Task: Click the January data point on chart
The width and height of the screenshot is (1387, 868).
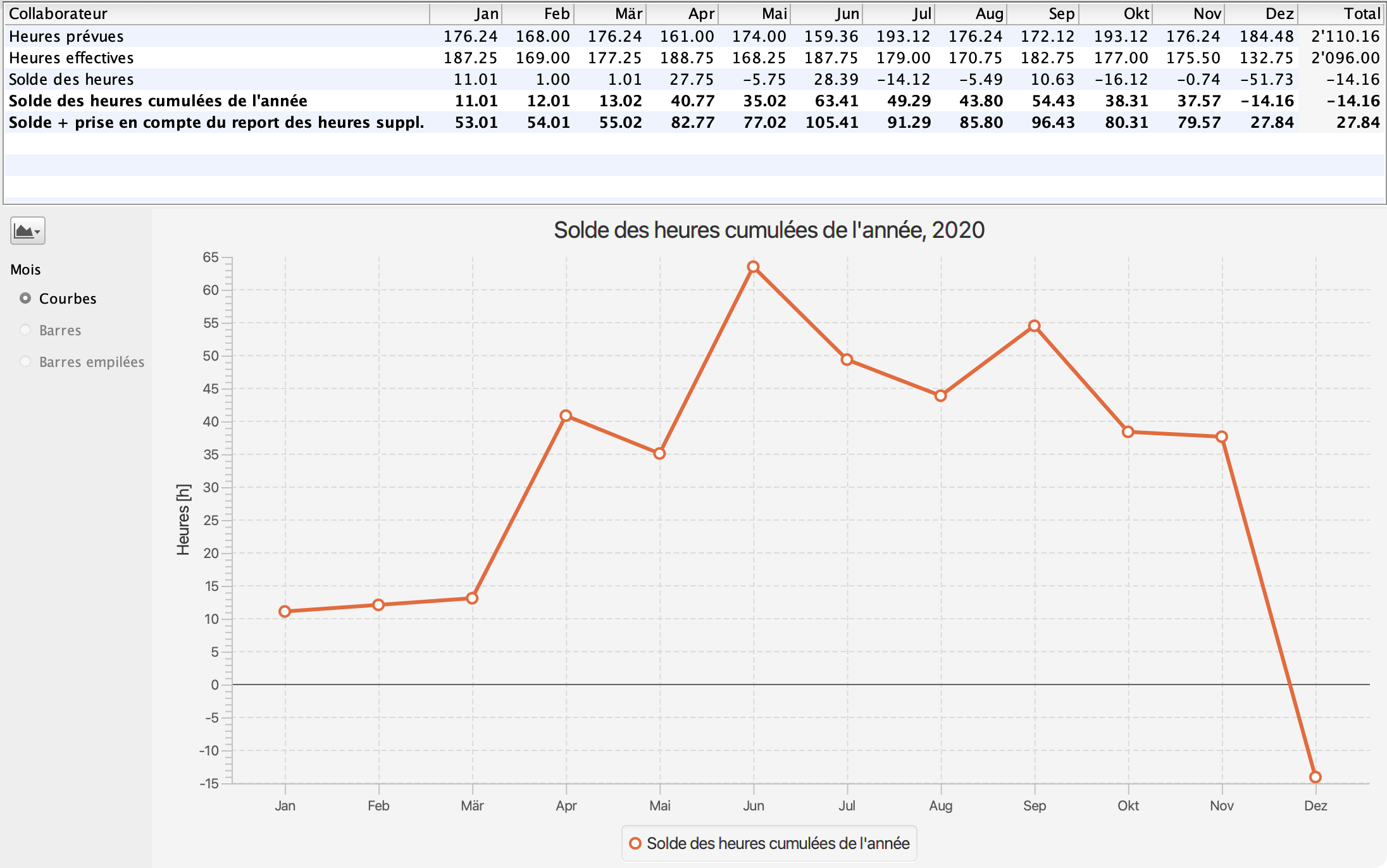Action: click(x=285, y=611)
